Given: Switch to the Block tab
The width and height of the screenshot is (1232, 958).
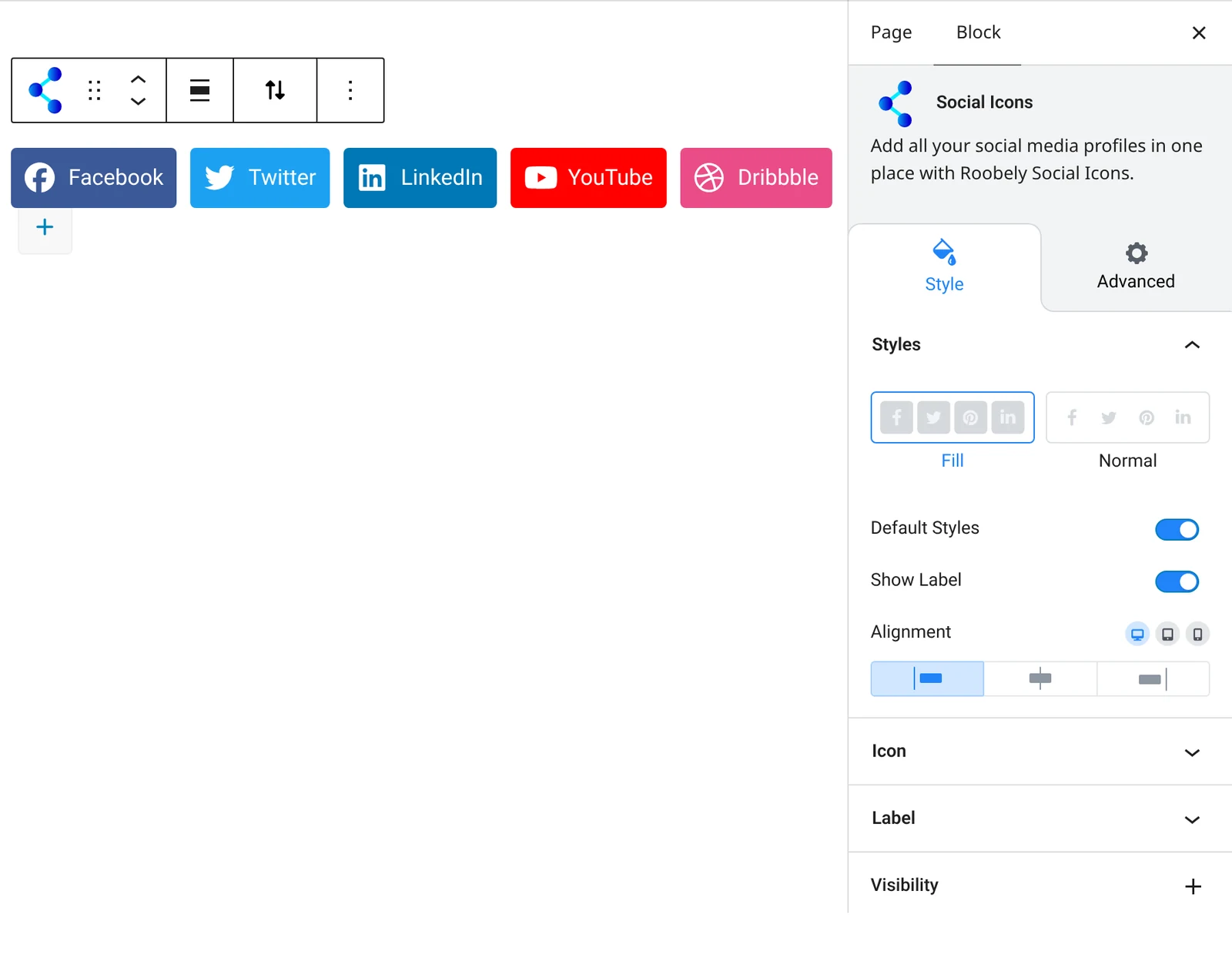Looking at the screenshot, I should (978, 32).
